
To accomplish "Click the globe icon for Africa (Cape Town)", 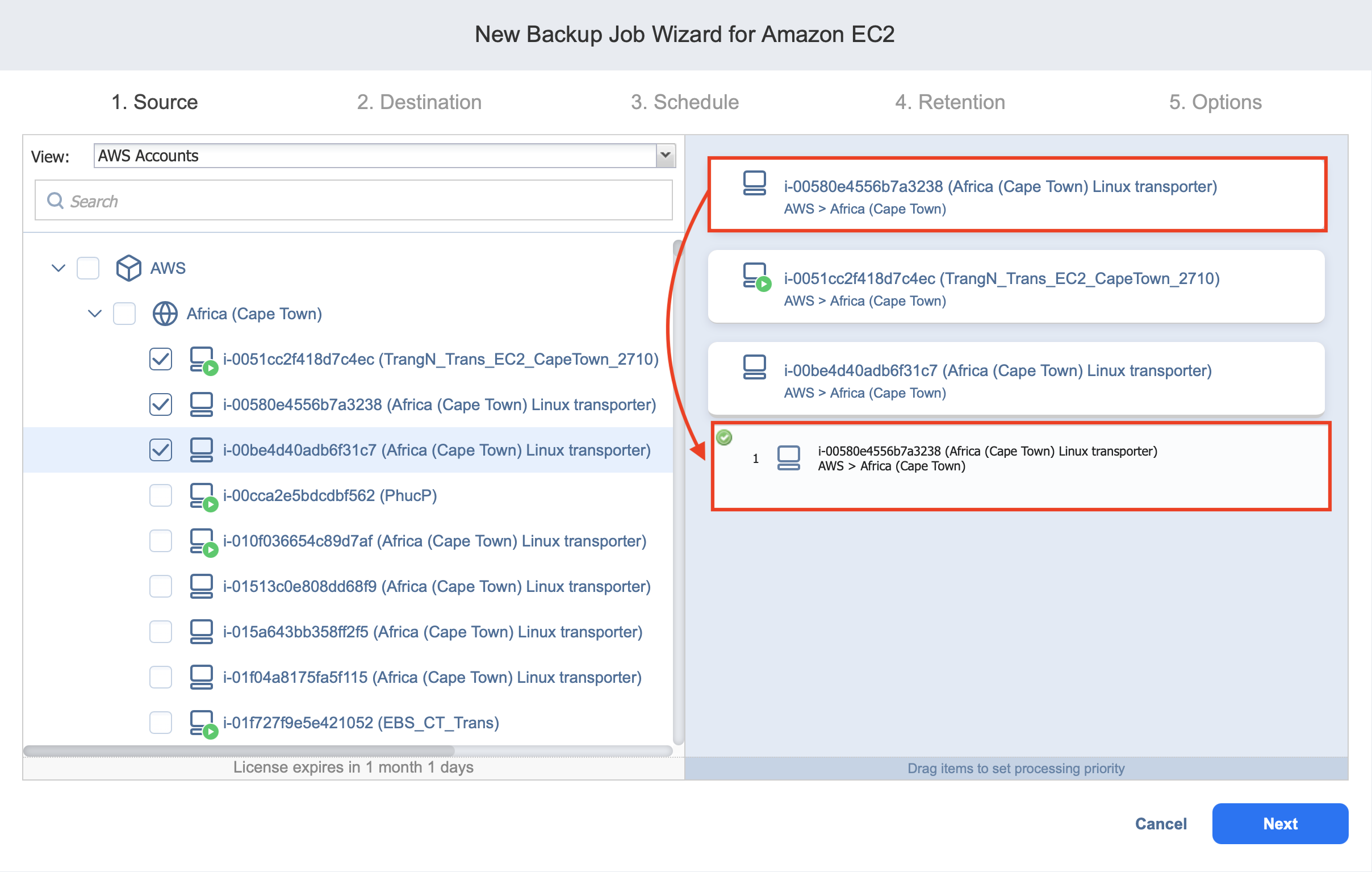I will click(165, 314).
